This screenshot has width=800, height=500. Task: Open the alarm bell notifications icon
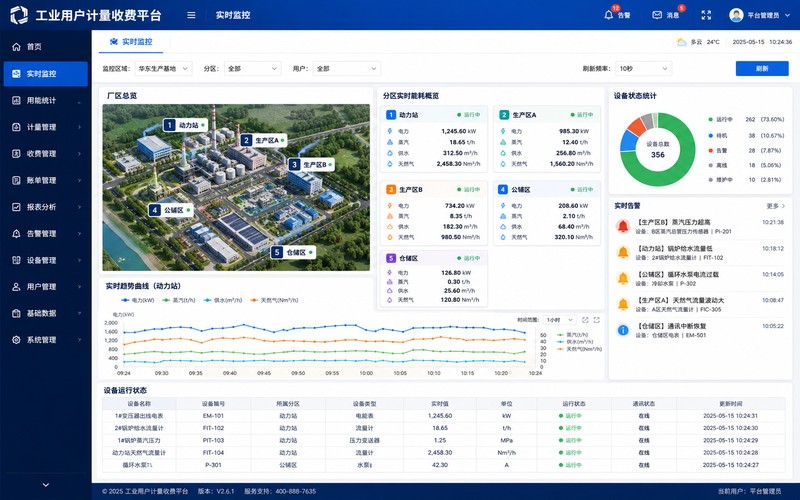click(x=609, y=15)
